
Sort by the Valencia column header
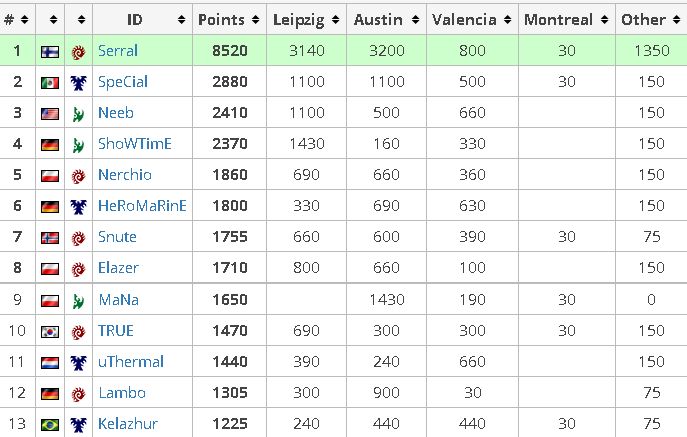(x=472, y=20)
